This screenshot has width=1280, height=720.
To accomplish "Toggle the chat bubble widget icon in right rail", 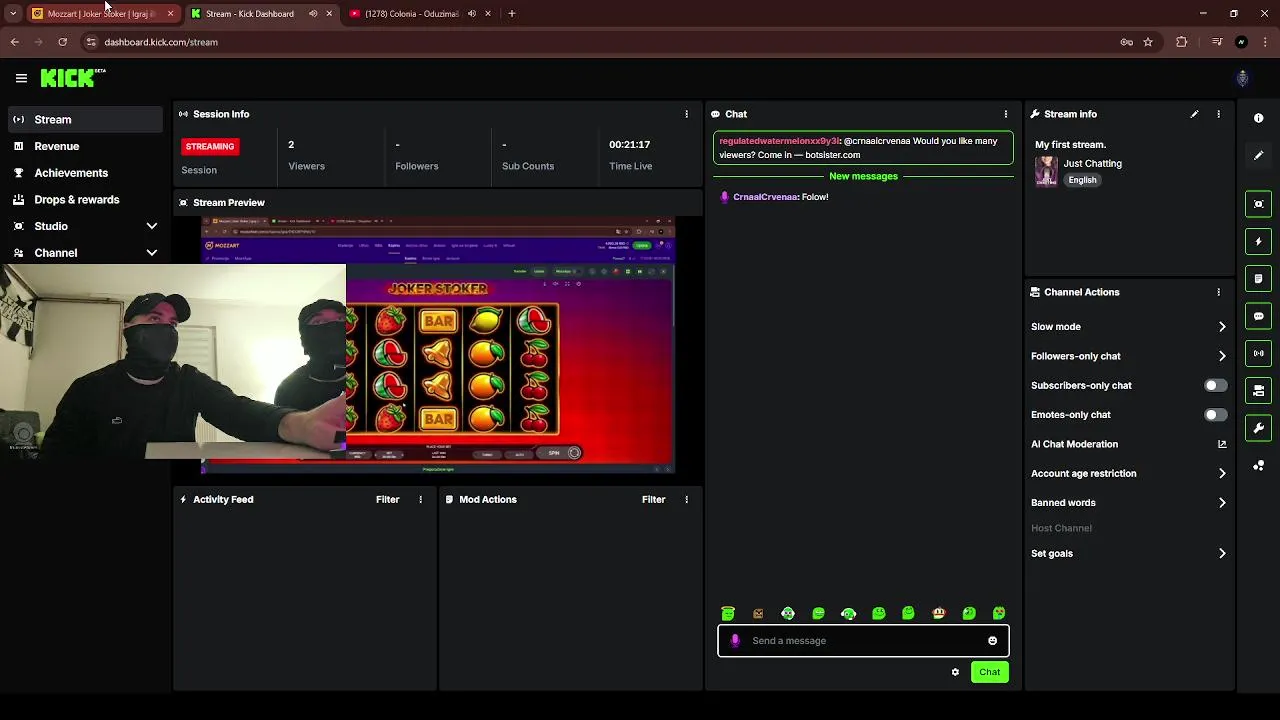I will [x=1258, y=316].
